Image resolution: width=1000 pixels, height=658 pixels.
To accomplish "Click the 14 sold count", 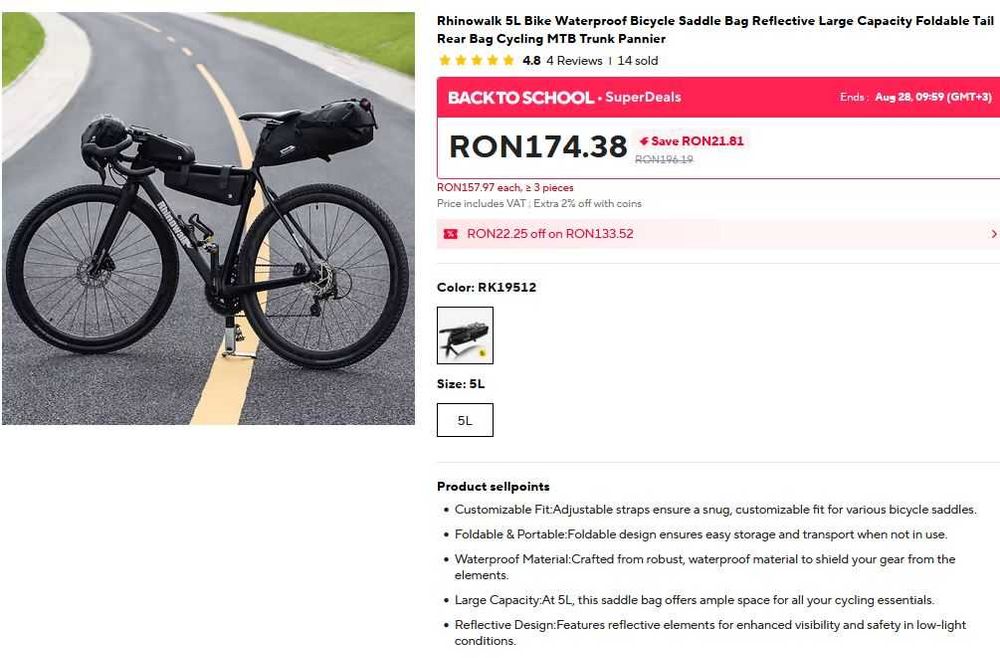I will 638,61.
